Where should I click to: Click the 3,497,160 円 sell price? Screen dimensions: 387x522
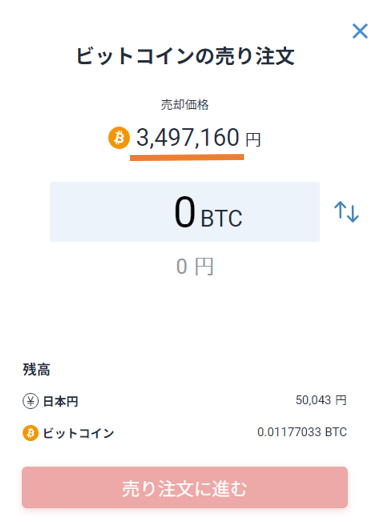click(198, 138)
